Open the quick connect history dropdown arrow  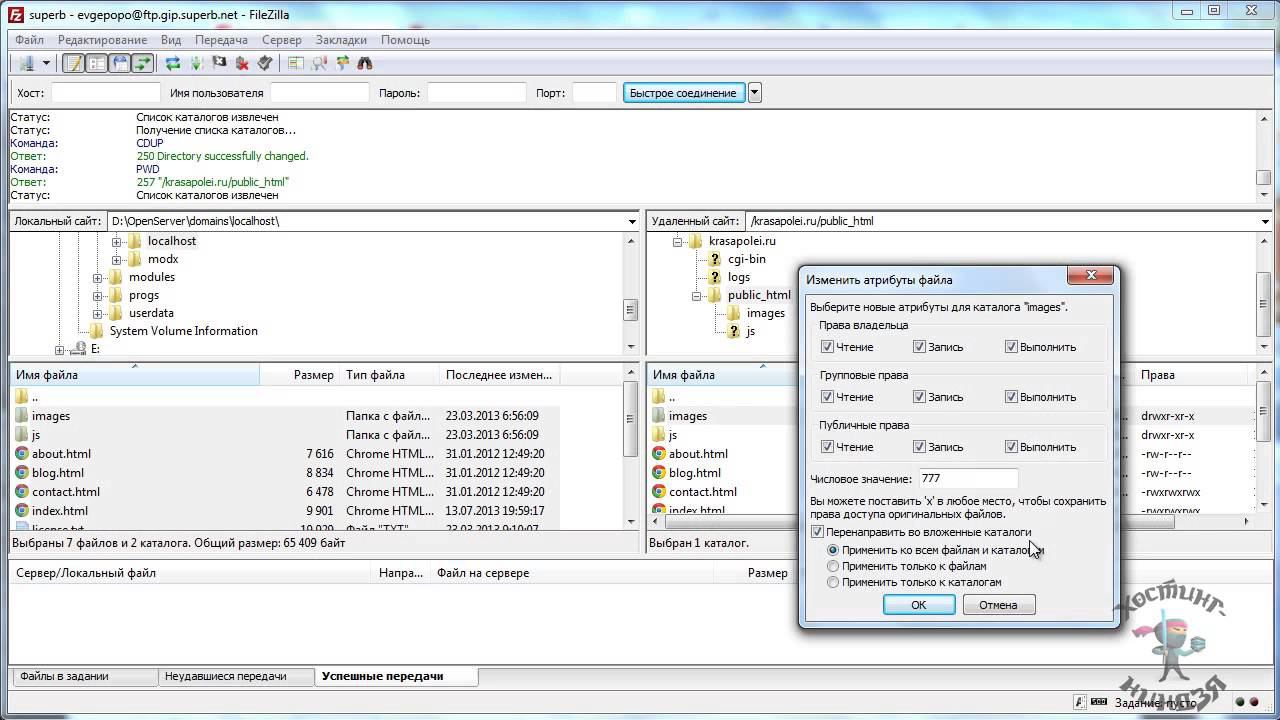coord(755,93)
